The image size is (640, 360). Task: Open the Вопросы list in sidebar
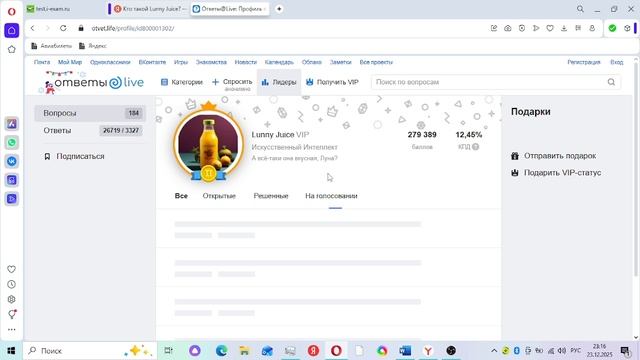[90, 113]
